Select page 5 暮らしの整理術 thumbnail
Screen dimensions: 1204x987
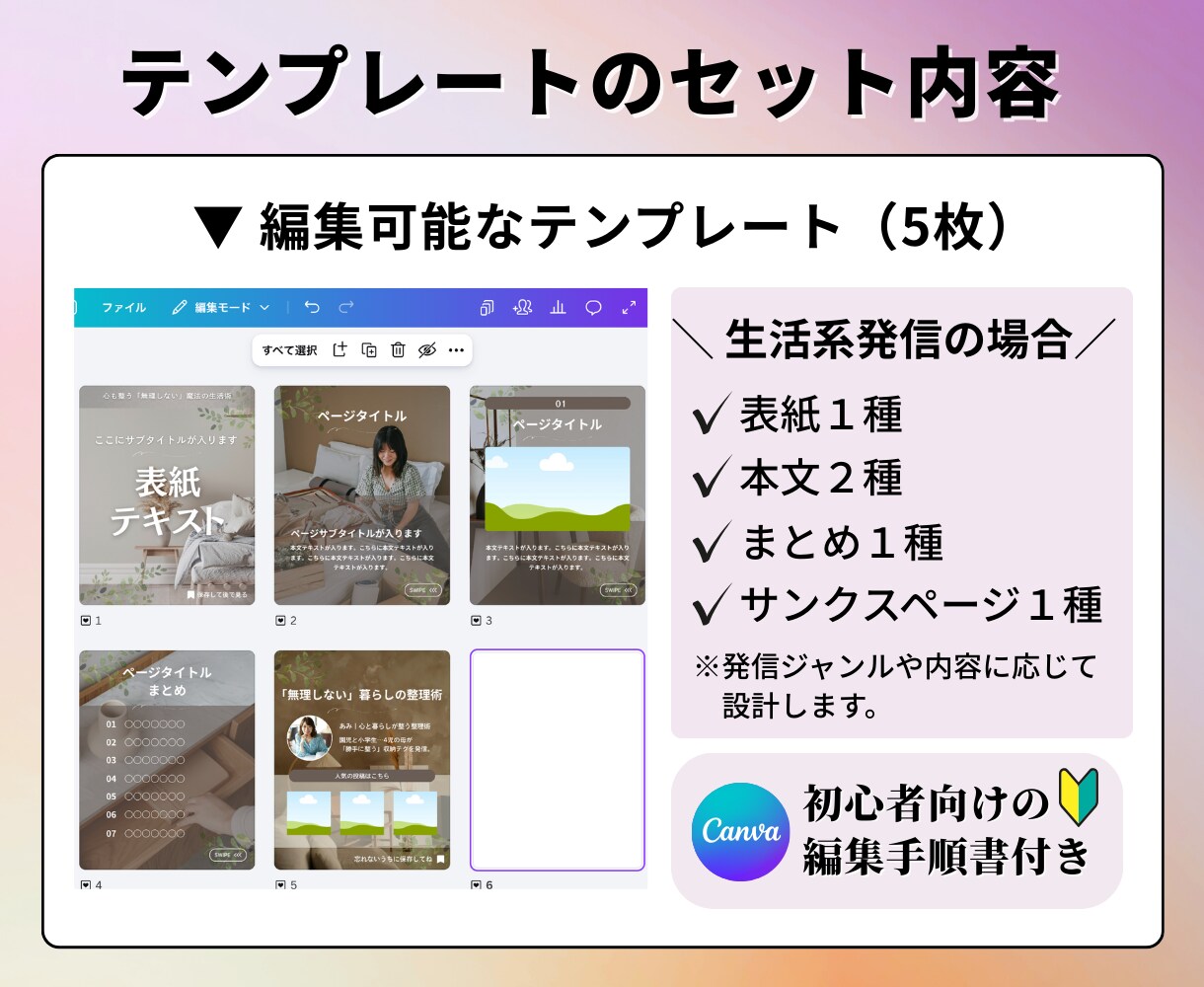click(362, 760)
